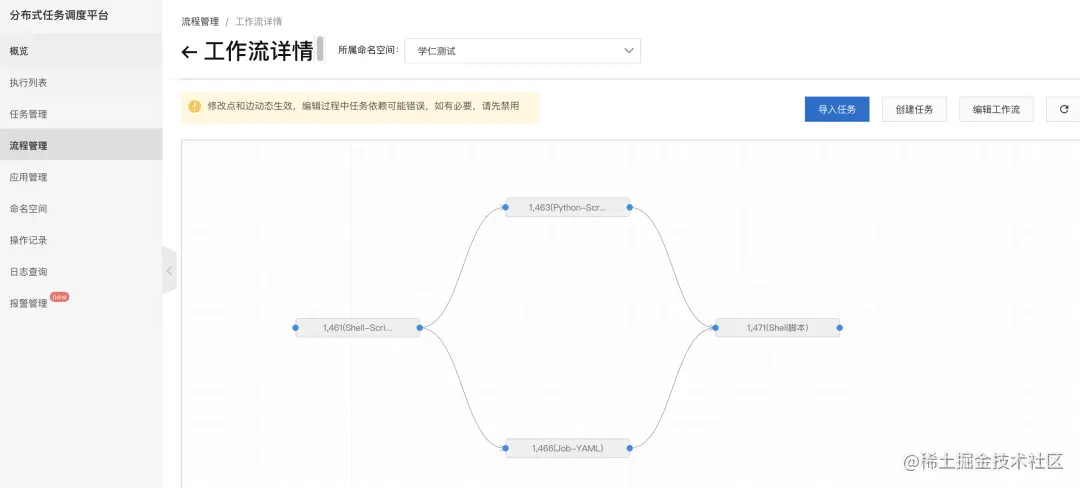Click the 流程管理 breadcrumb link
The image size is (1080, 488).
click(x=200, y=22)
